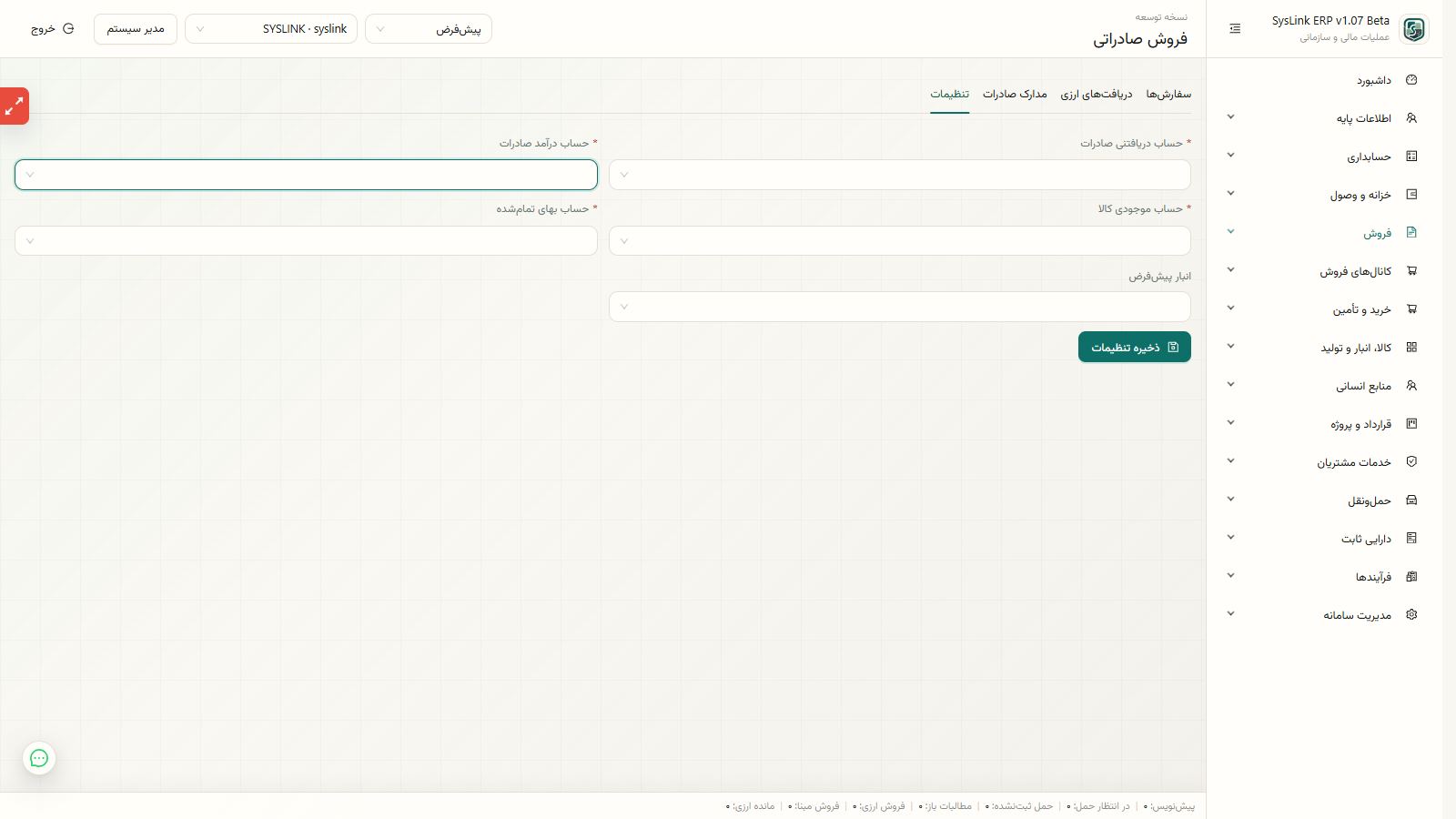Image resolution: width=1456 pixels, height=819 pixels.
Task: Click حمل ثبت‌نشده status entry
Action: 1019,806
